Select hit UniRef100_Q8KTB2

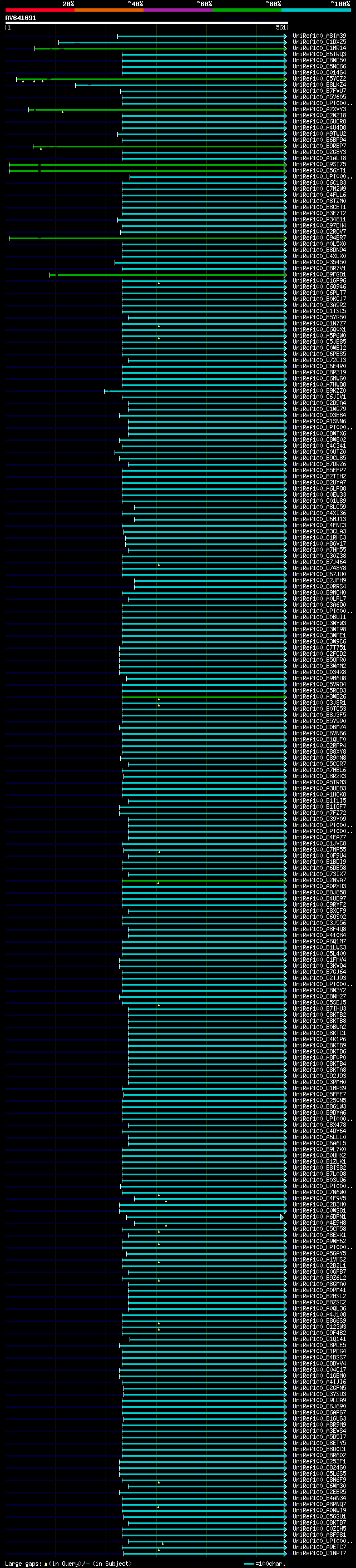point(319,1015)
